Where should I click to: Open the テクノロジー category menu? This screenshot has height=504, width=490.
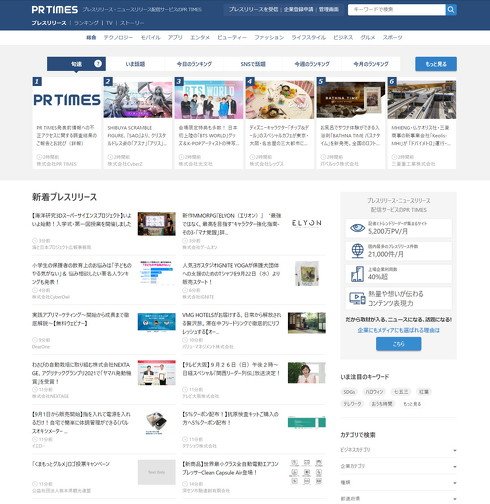click(x=118, y=37)
